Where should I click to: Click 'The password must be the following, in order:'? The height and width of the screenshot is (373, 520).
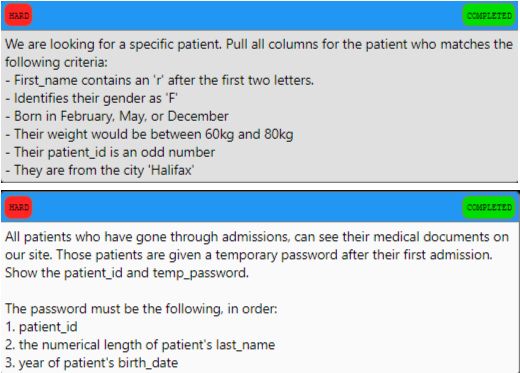pyautogui.click(x=141, y=309)
